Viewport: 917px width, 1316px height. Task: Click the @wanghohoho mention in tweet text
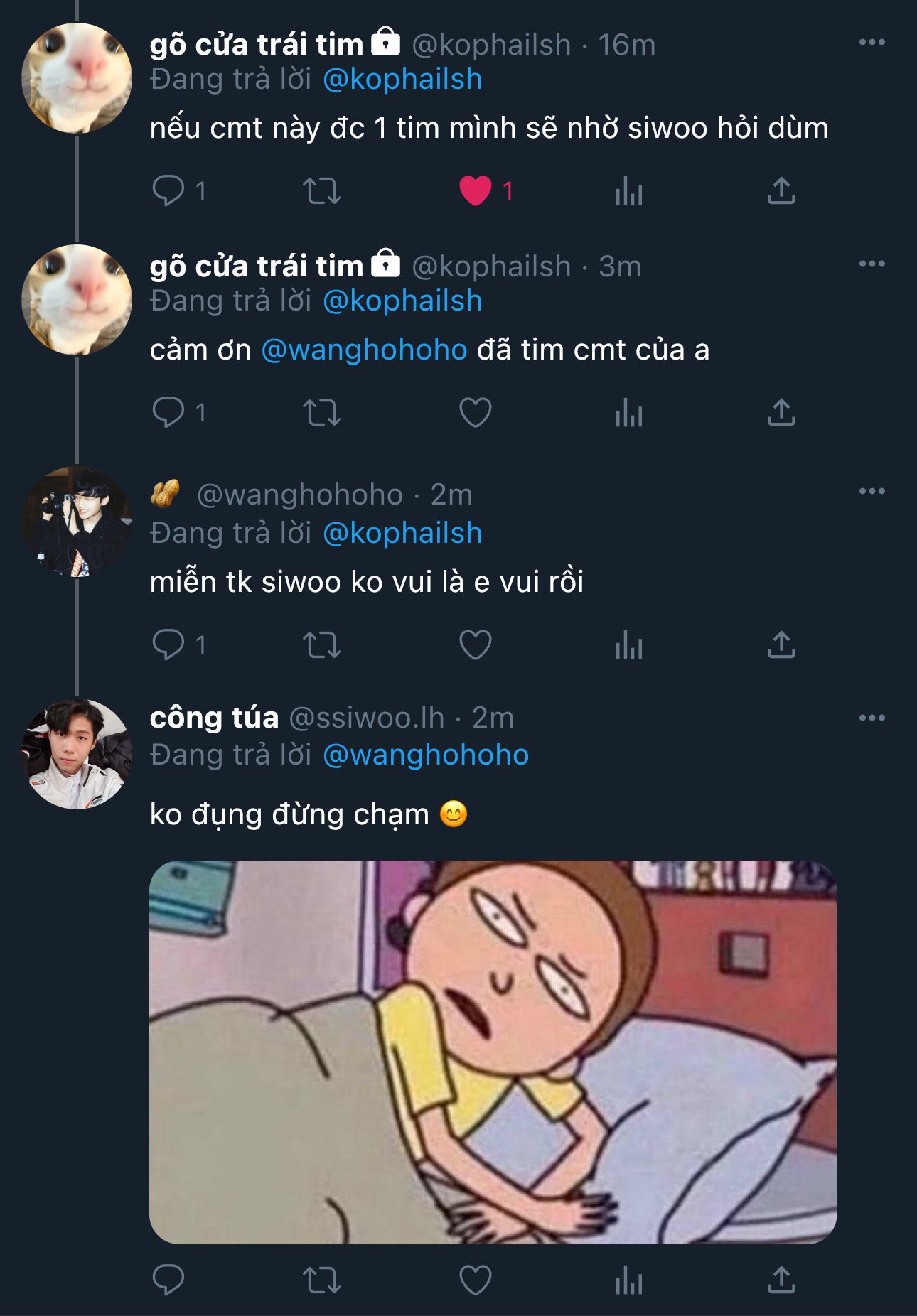click(364, 350)
